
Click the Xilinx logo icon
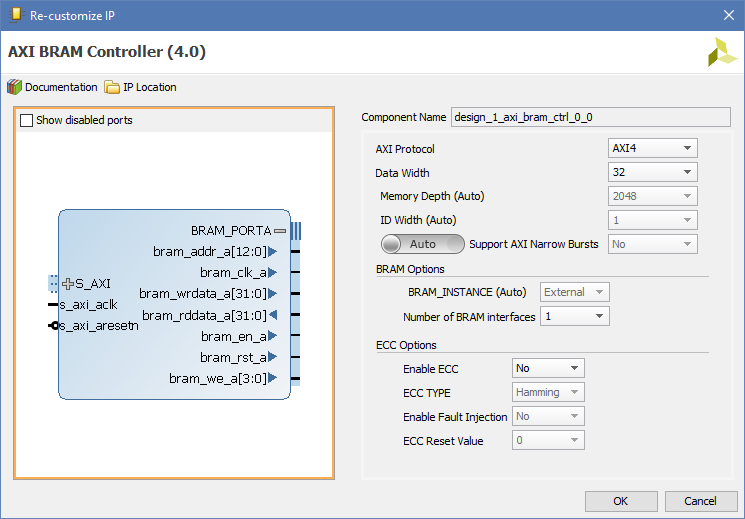pyautogui.click(x=721, y=53)
